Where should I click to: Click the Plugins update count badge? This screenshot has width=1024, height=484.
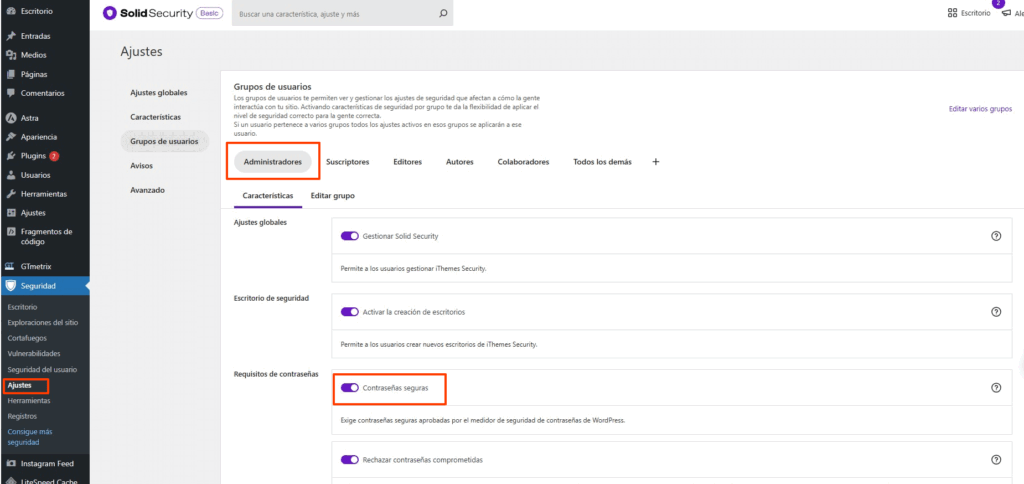[54, 156]
